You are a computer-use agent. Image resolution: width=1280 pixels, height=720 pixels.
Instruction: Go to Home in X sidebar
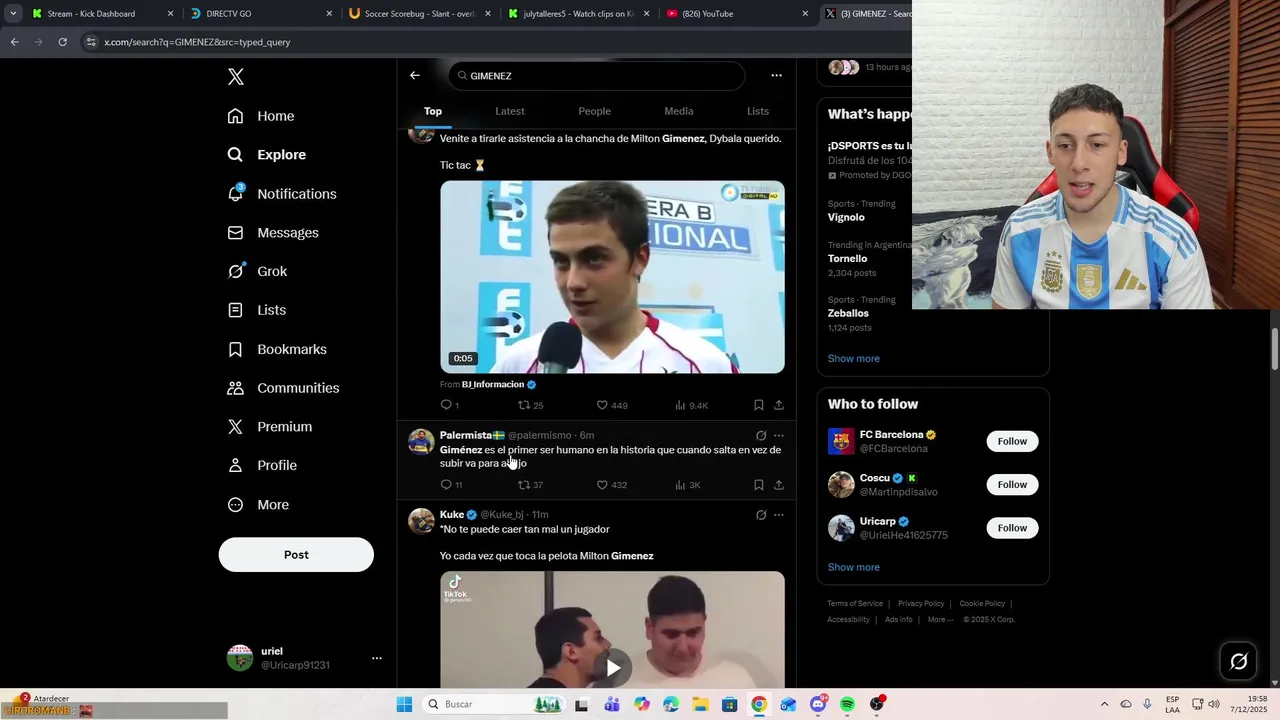[x=261, y=116]
